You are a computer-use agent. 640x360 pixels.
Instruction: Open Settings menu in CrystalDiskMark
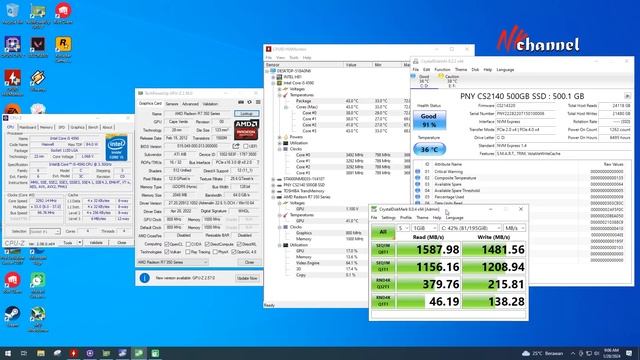(x=389, y=218)
